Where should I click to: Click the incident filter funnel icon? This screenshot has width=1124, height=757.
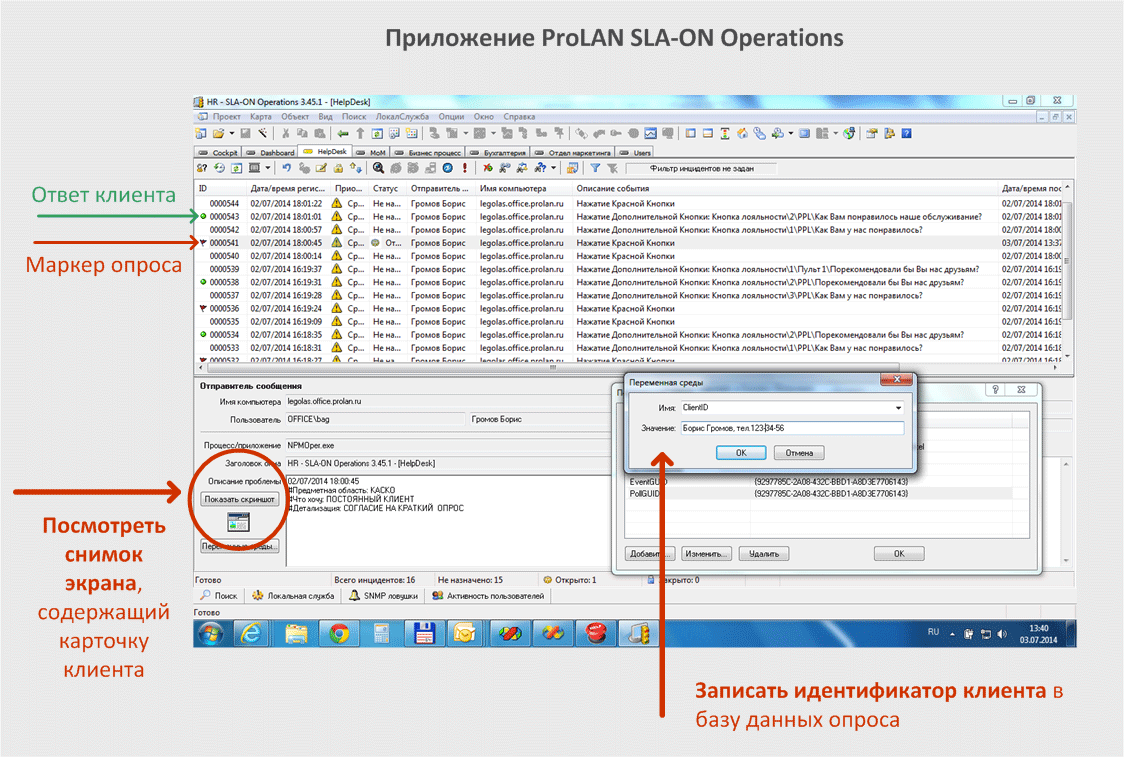click(595, 168)
